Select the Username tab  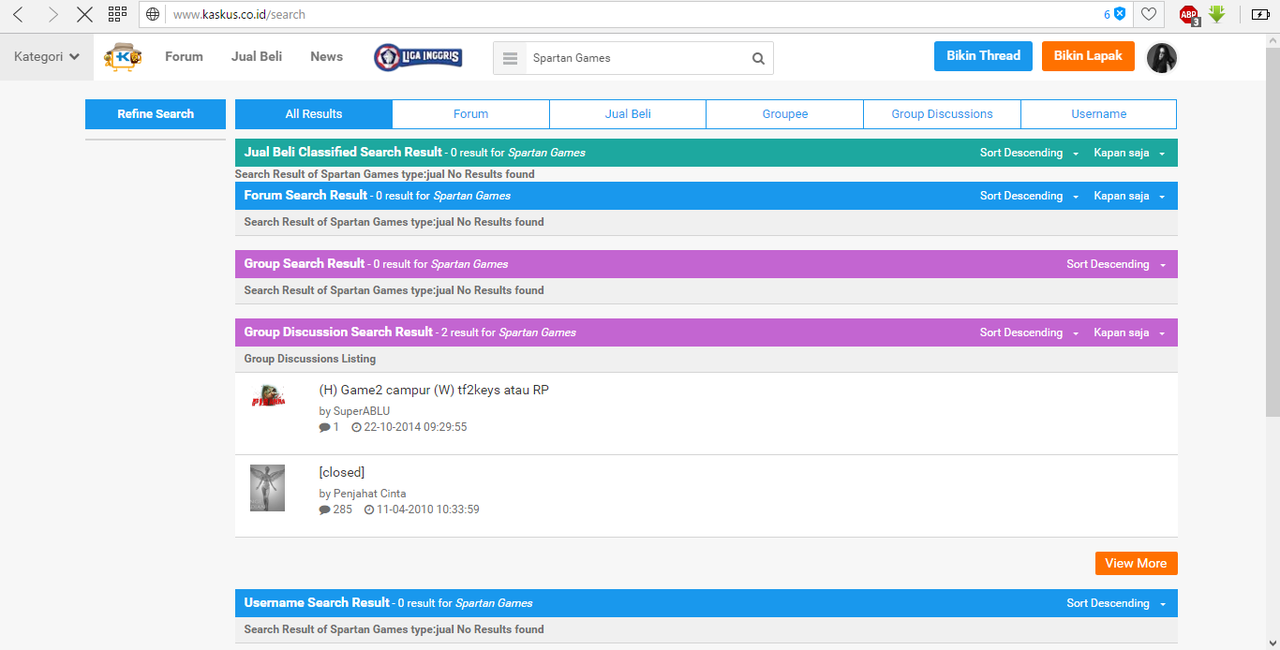click(1098, 114)
